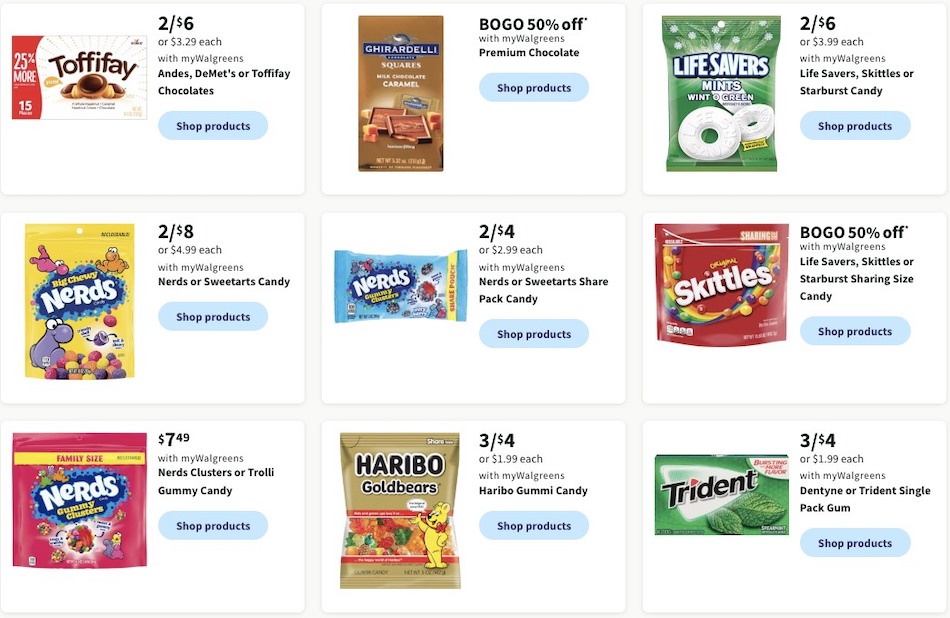Select the Trident Spearmint pack image
Image resolution: width=950 pixels, height=618 pixels.
tap(721, 494)
